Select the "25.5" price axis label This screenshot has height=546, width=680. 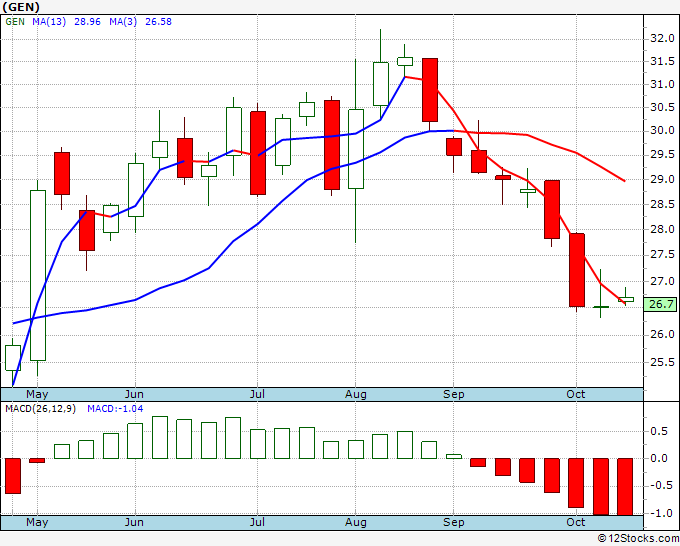662,362
